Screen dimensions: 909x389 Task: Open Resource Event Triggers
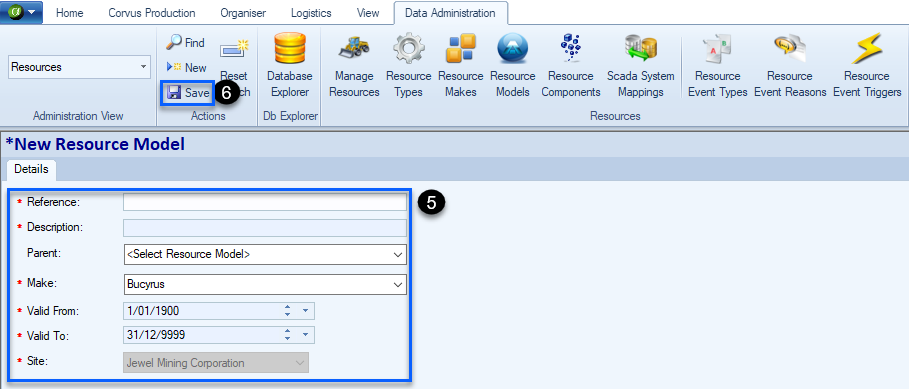(867, 66)
